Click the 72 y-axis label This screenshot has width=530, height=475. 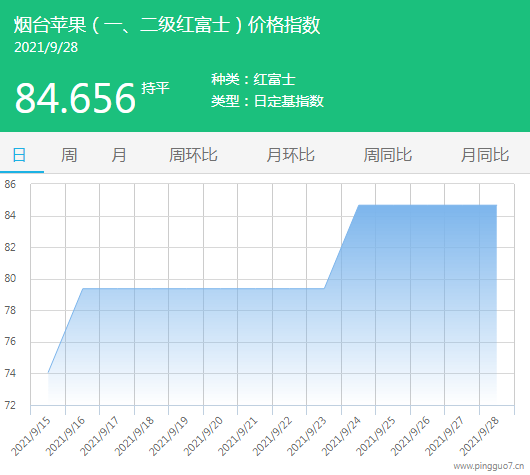coord(10,405)
